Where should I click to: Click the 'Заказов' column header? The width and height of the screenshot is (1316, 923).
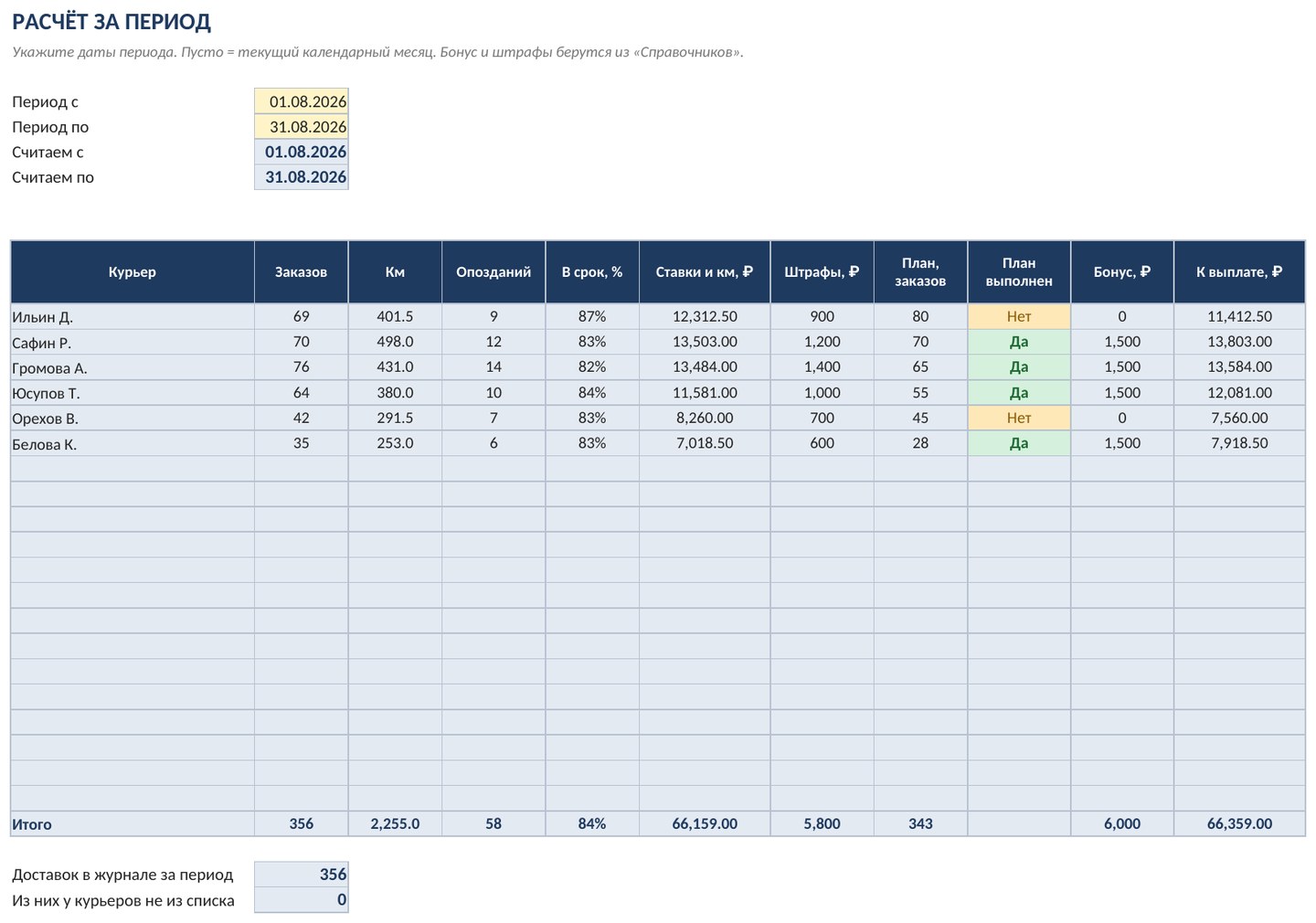(x=302, y=272)
